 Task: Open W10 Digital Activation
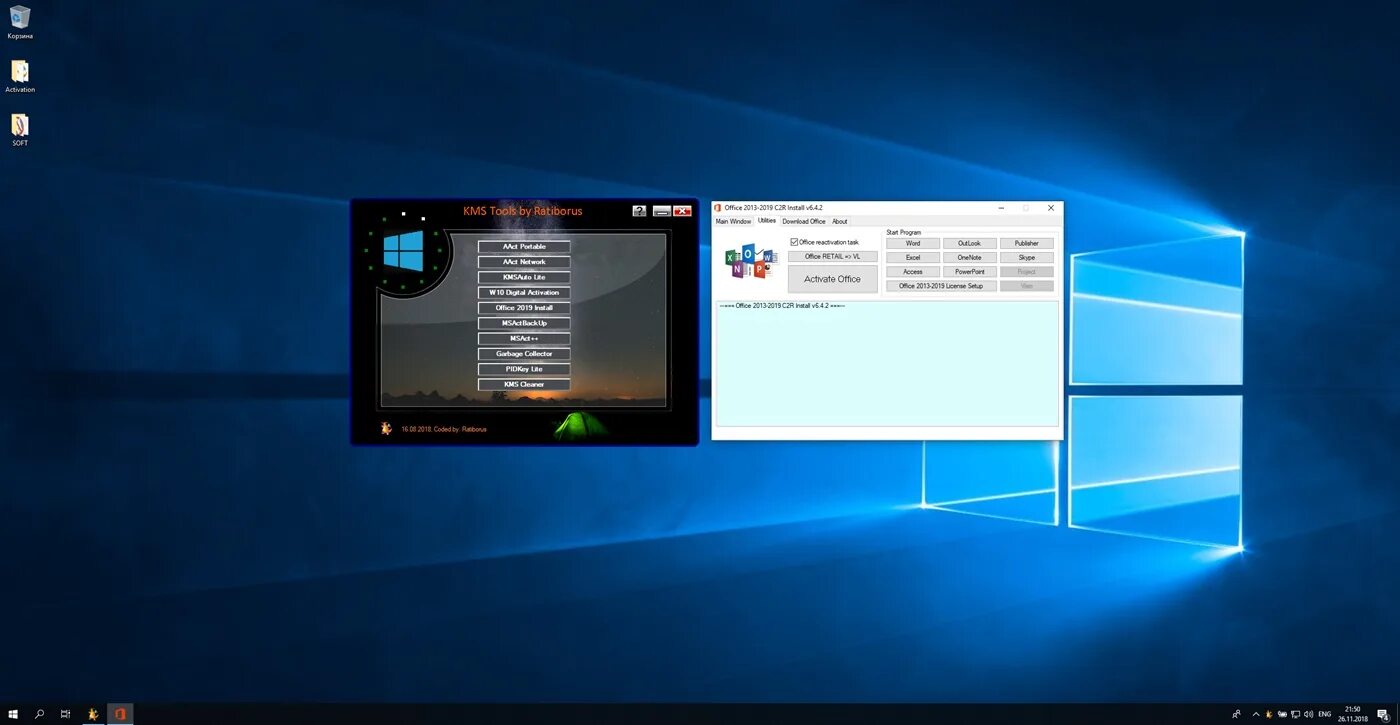tap(524, 292)
